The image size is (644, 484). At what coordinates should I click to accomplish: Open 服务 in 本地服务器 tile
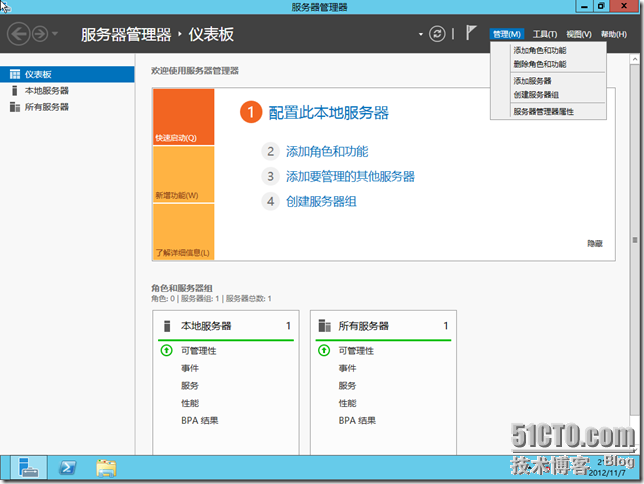(x=190, y=386)
